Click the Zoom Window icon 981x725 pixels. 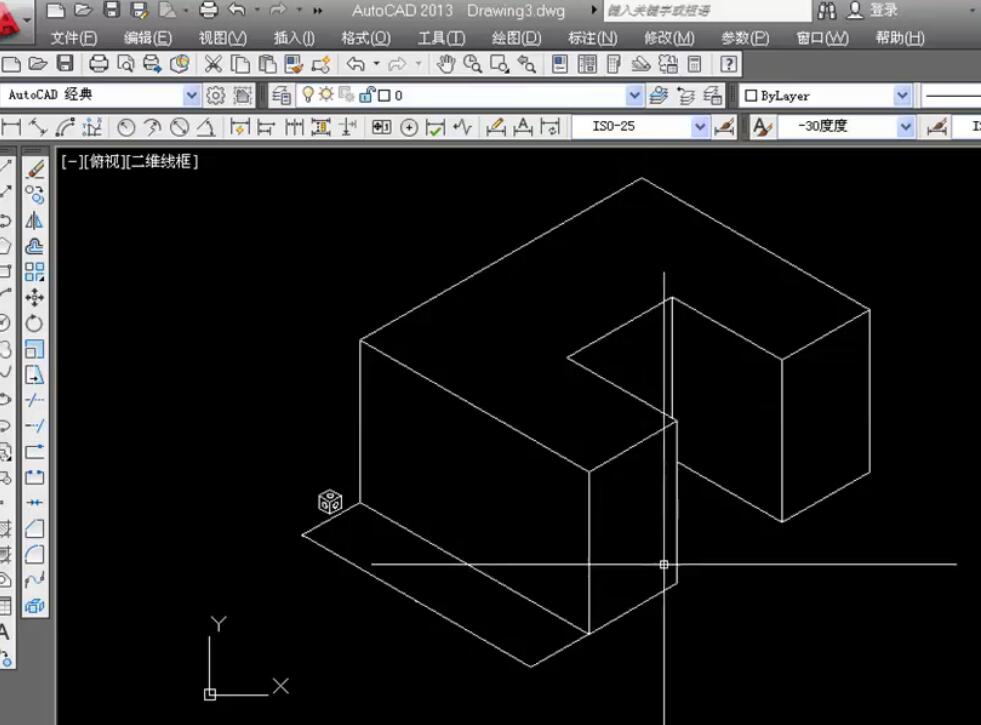click(x=499, y=64)
